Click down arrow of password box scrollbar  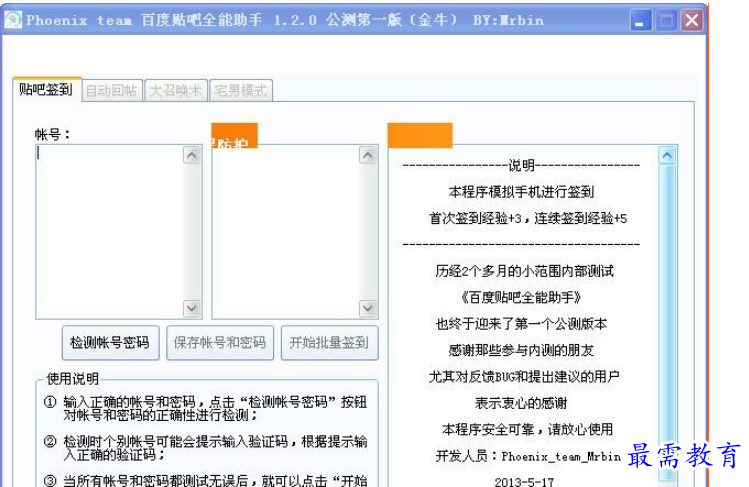click(x=367, y=308)
